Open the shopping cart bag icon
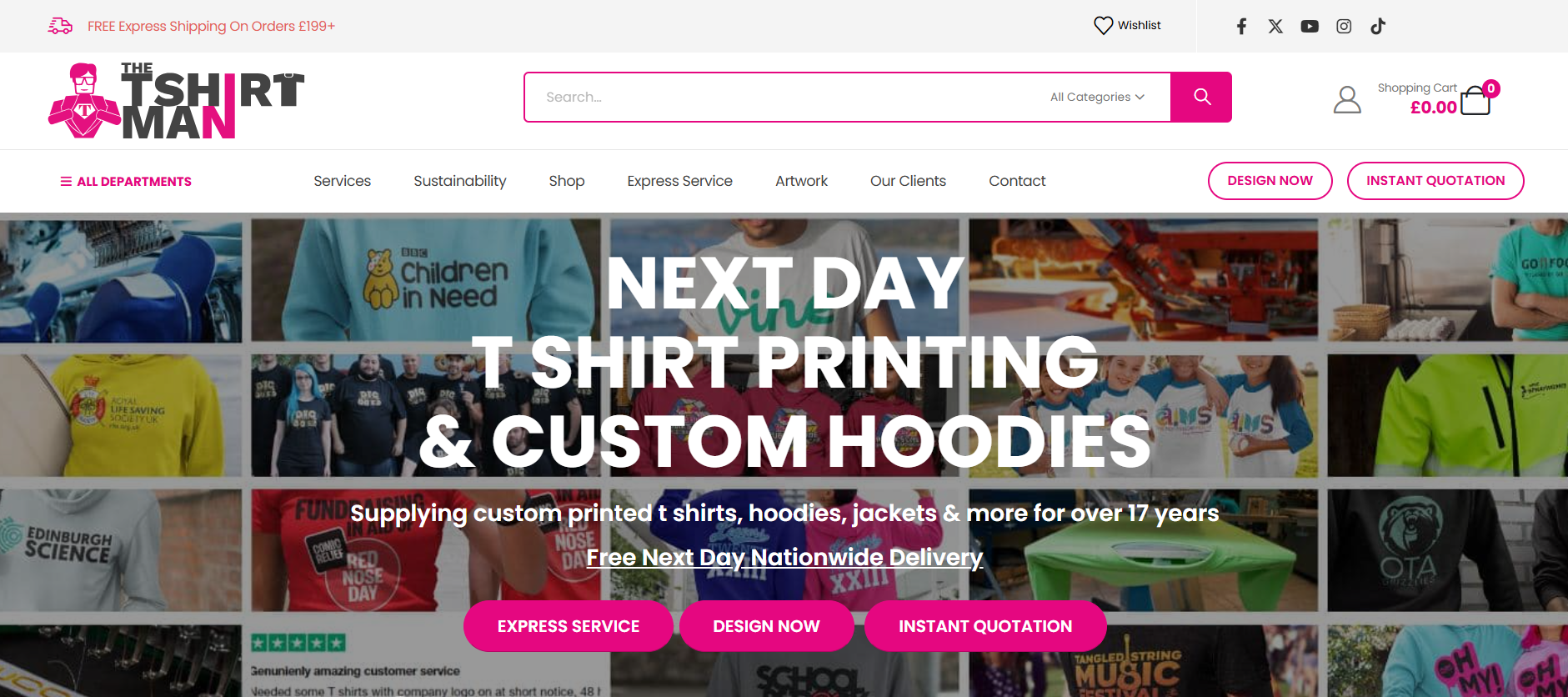The width and height of the screenshot is (1568, 697). 1475,100
